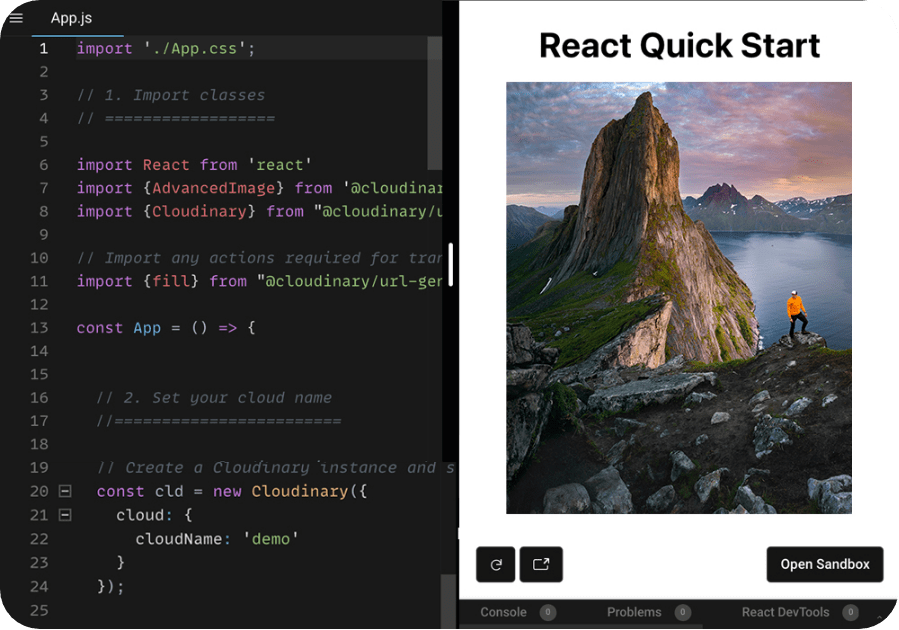Click the React DevTools count badge
This screenshot has width=899, height=630.
click(x=849, y=612)
